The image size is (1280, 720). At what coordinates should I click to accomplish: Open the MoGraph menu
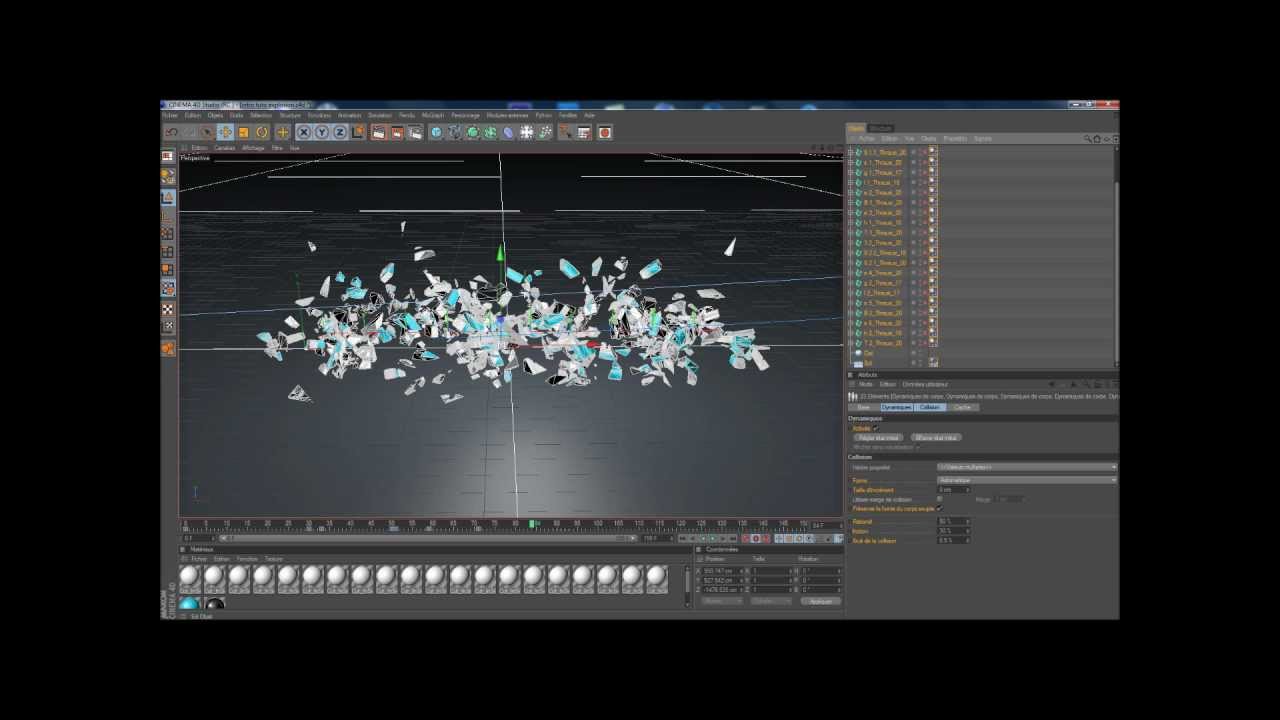click(x=433, y=115)
